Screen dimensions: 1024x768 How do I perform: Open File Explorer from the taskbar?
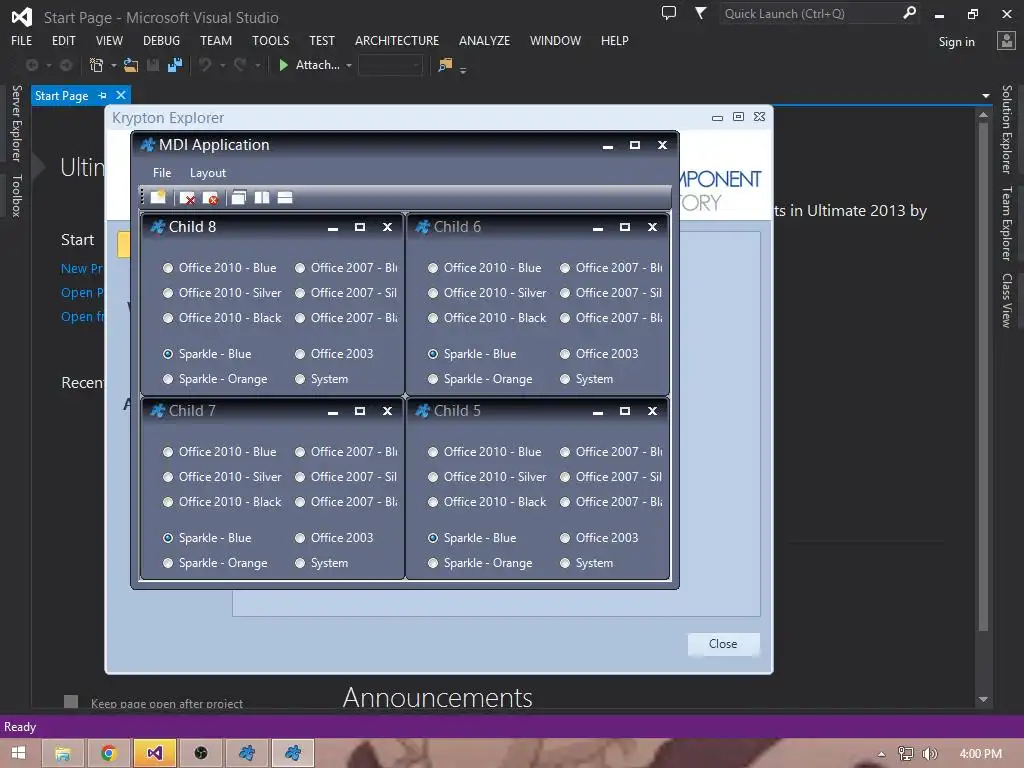63,753
